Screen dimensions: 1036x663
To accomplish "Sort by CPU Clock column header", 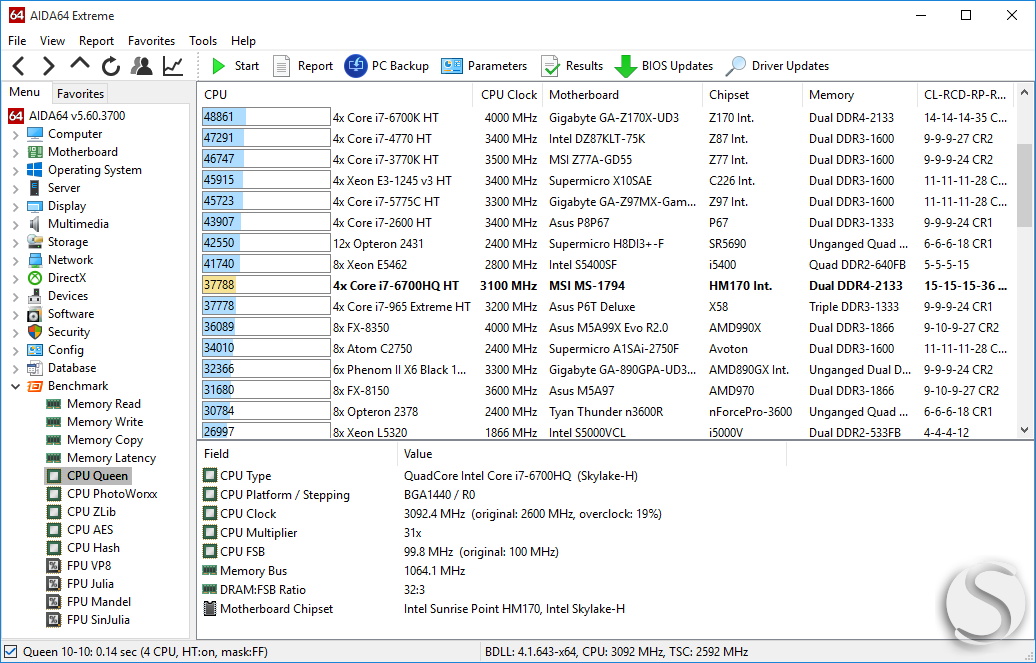I will [x=508, y=95].
